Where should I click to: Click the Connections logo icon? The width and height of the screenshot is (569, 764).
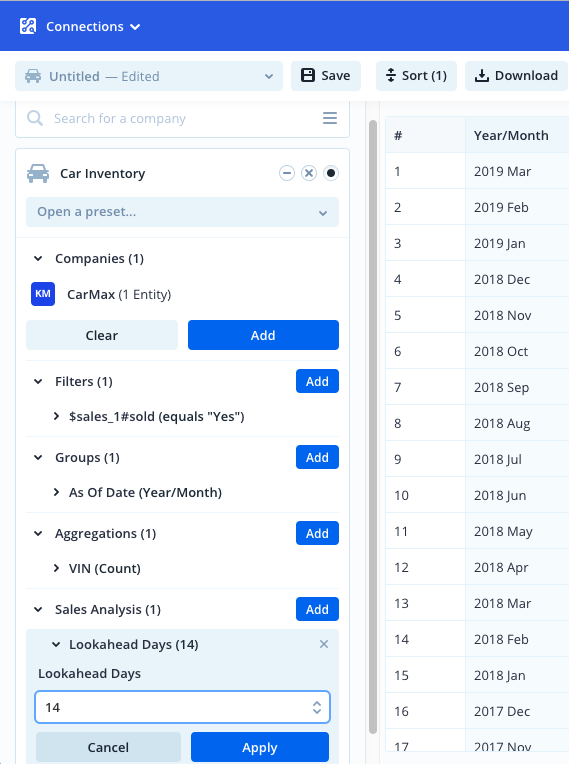point(28,26)
